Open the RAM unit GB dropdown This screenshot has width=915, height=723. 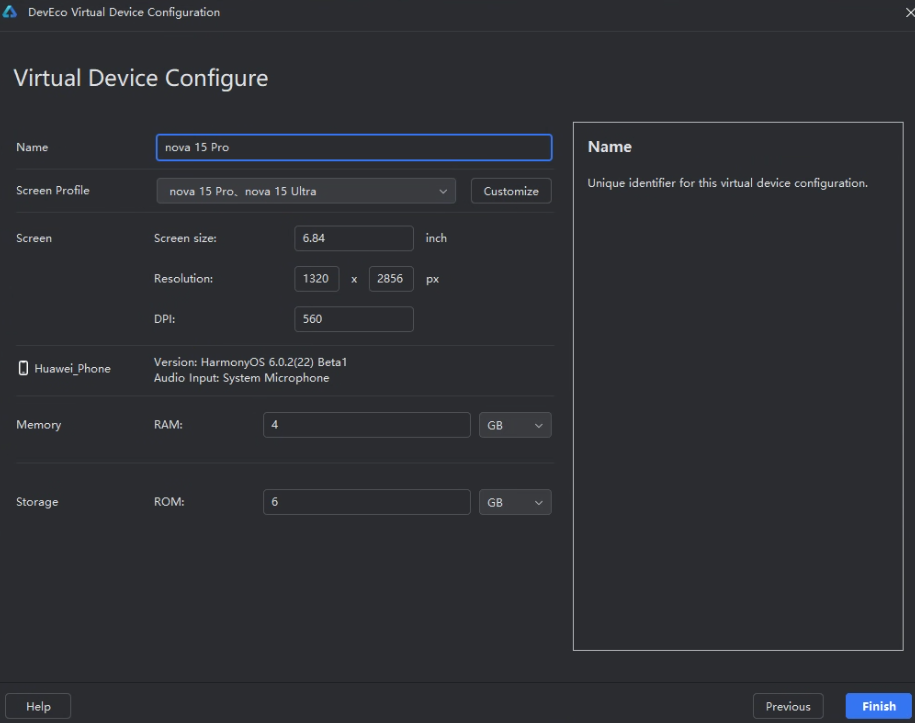515,425
